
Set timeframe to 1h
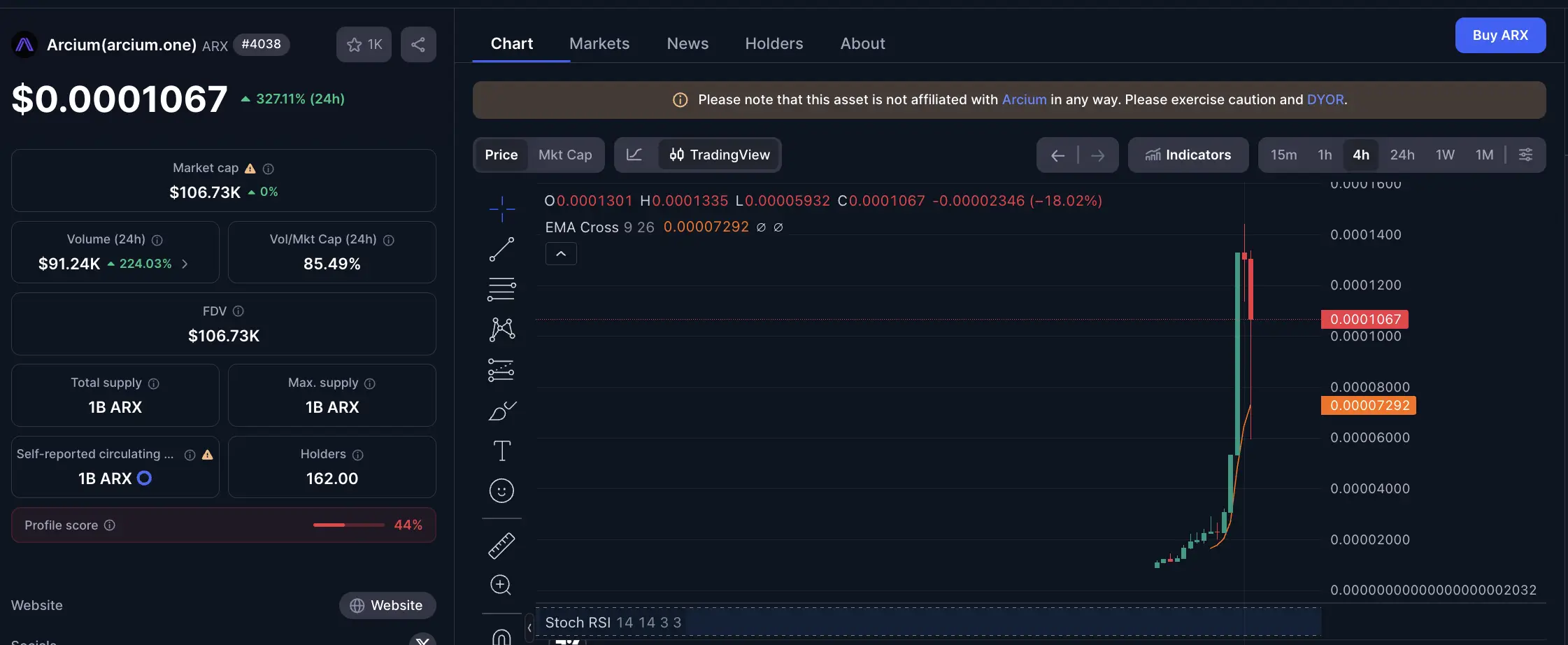coord(1325,155)
